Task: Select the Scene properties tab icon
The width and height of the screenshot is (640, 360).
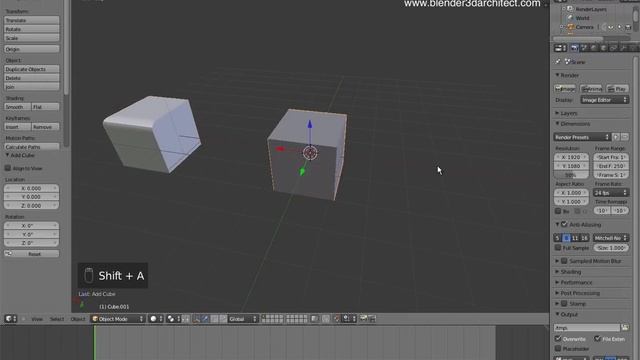Action: point(584,48)
